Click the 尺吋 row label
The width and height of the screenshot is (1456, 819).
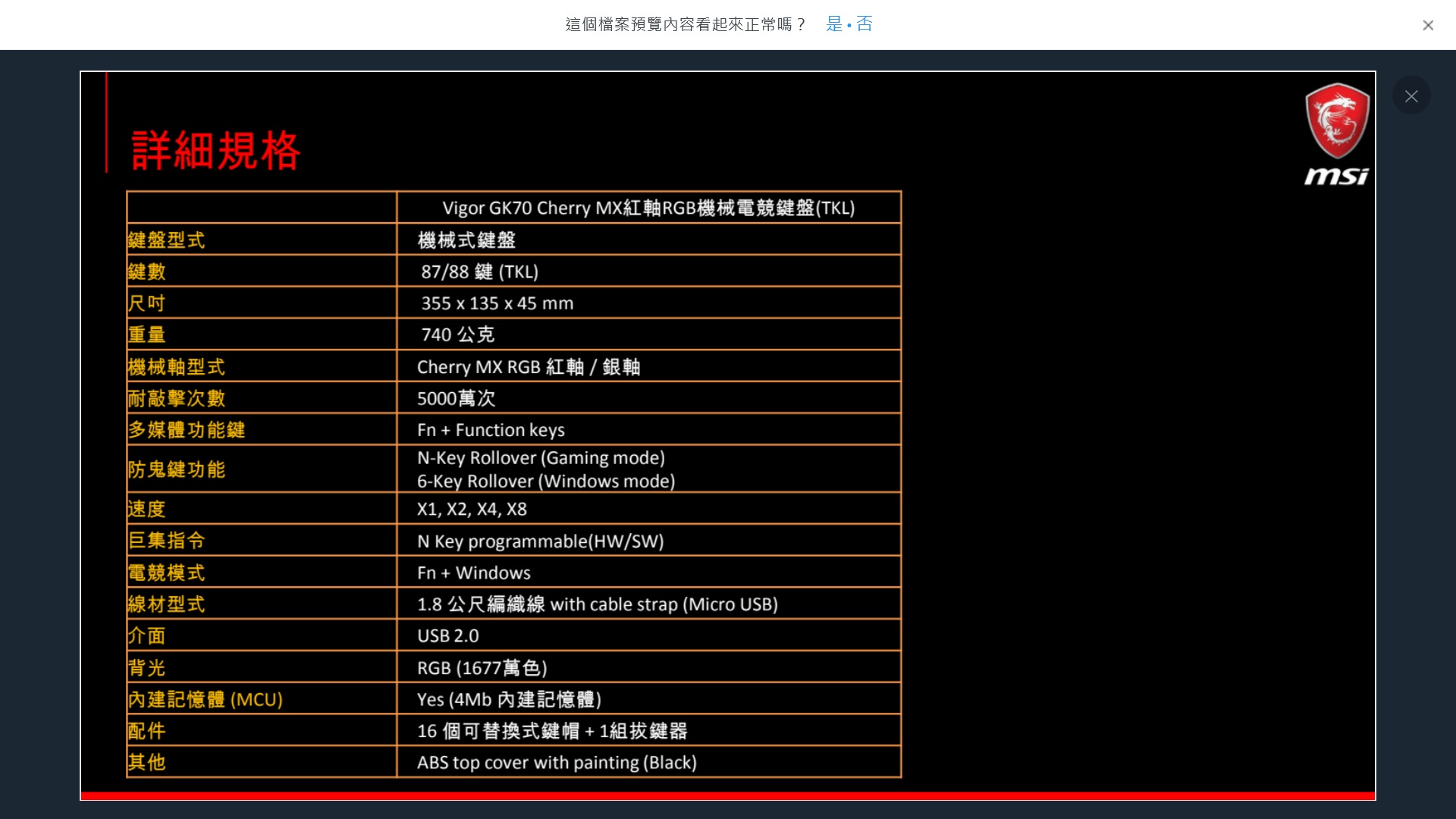(x=146, y=303)
